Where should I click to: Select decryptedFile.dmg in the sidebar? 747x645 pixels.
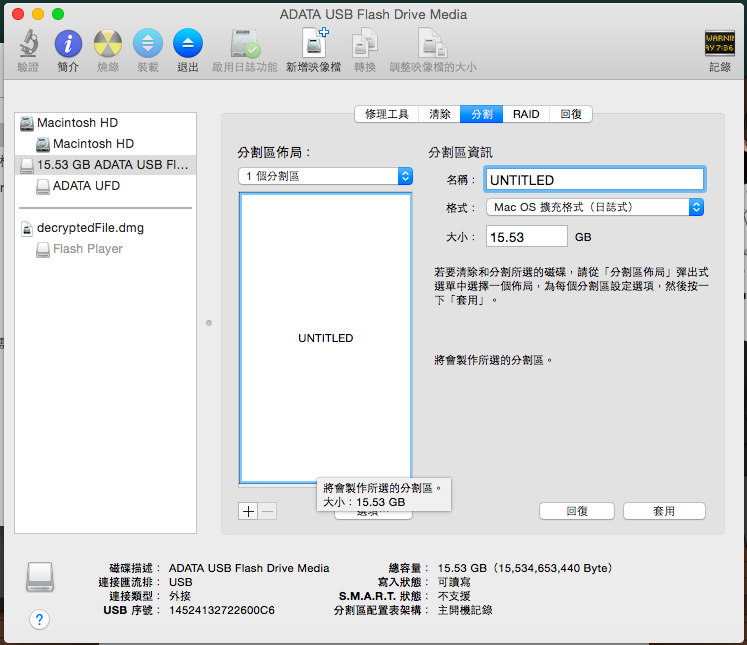pyautogui.click(x=105, y=228)
